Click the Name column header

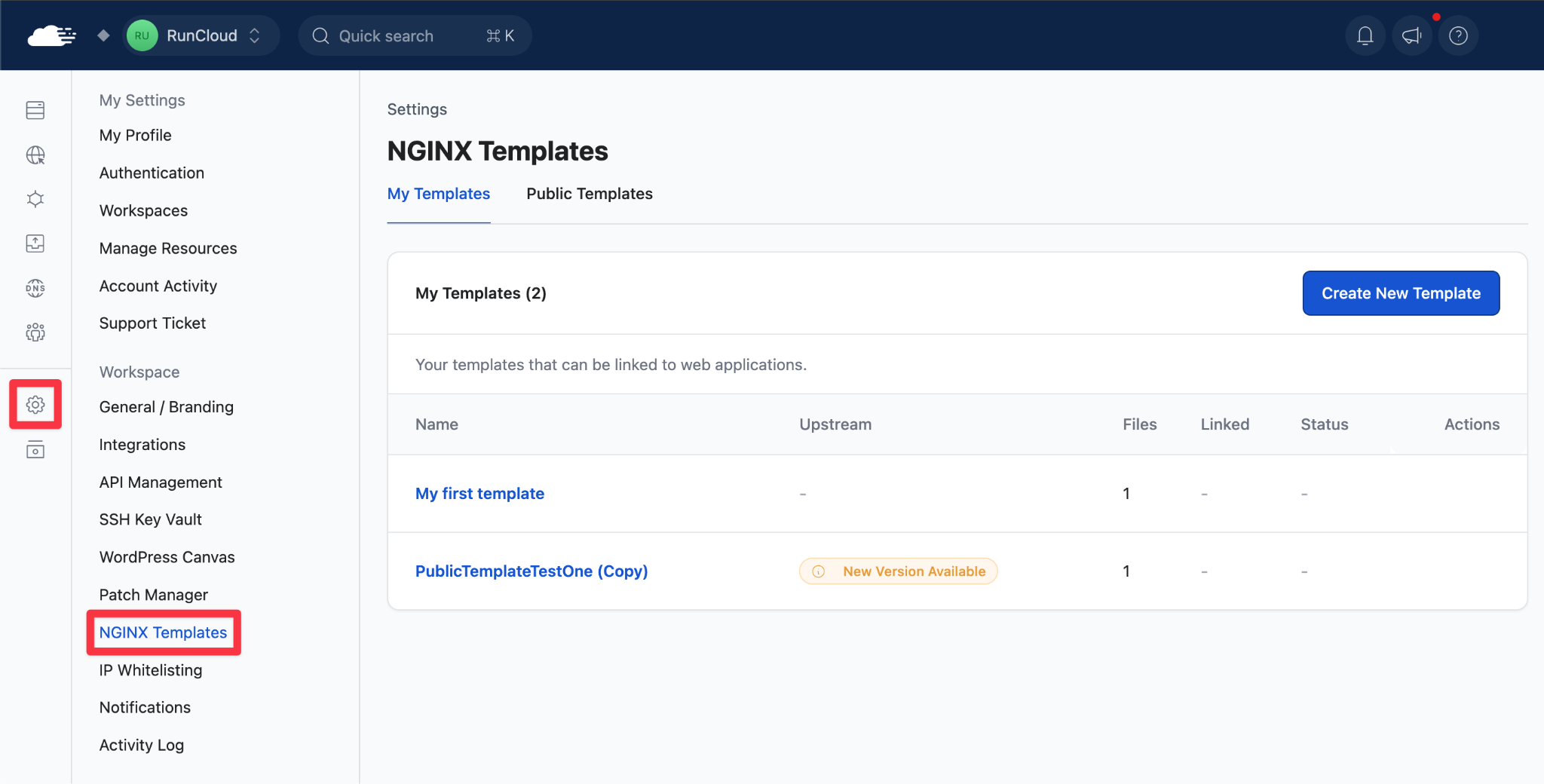point(437,424)
